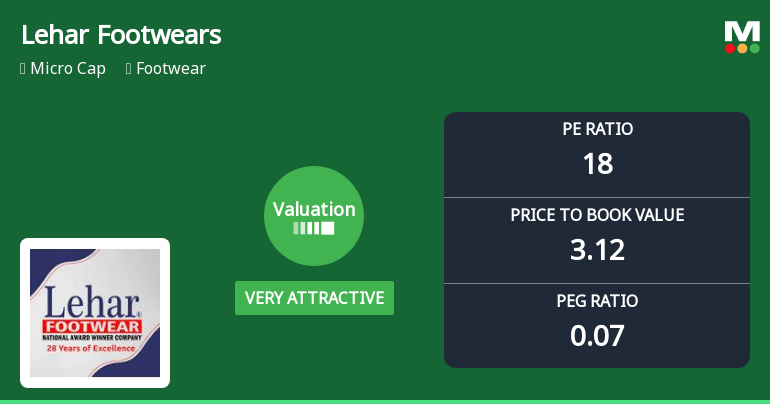Click the Very Attractive badge

coord(314,298)
